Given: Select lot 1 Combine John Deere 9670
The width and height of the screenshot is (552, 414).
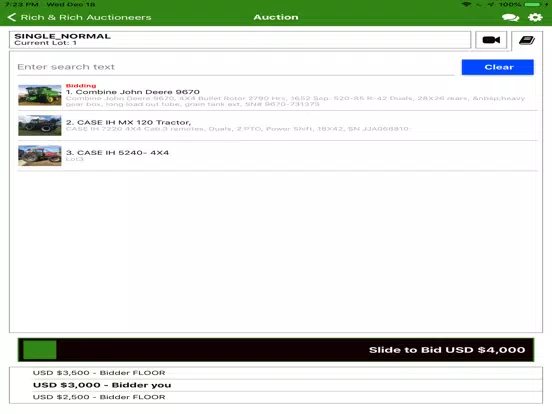Looking at the screenshot, I should (278, 95).
